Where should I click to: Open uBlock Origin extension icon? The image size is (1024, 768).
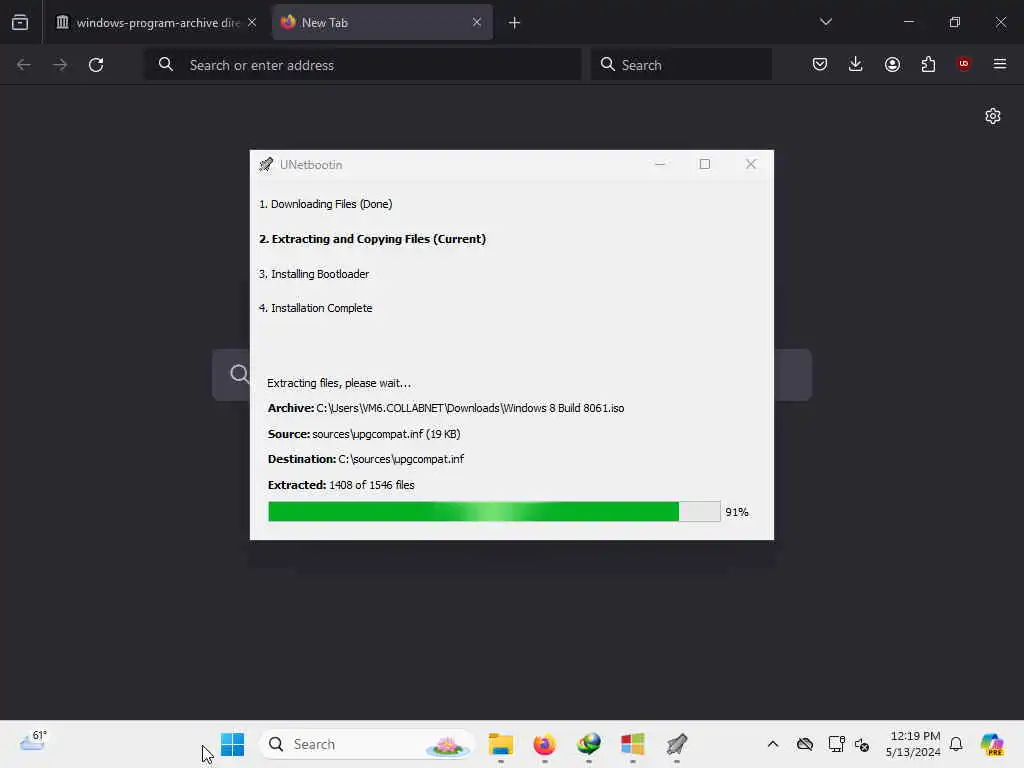tap(964, 64)
